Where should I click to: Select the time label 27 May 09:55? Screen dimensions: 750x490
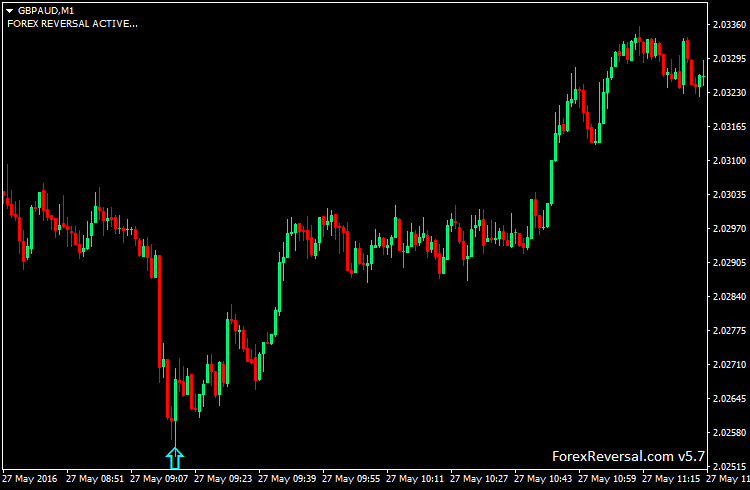coord(351,479)
